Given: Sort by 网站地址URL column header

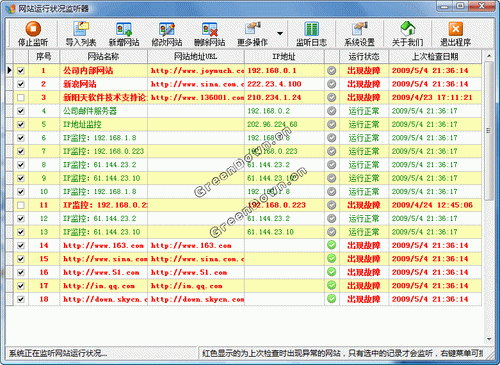Looking at the screenshot, I should tap(196, 57).
